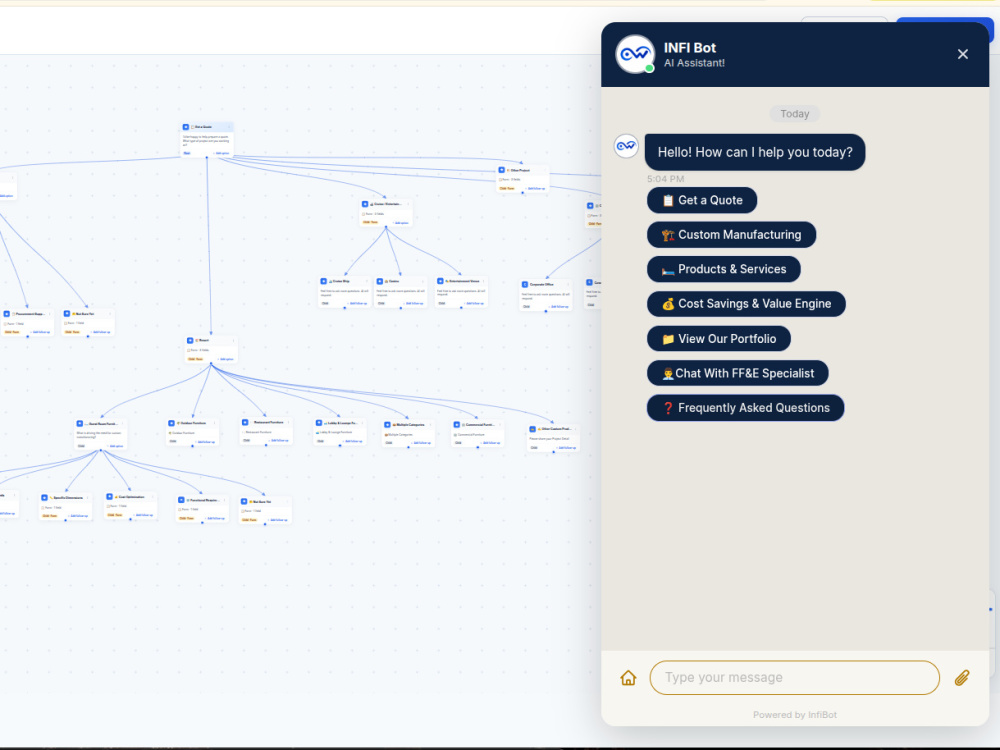Click the blue icon on the Procurement Support node
Screen dimensions: 1000x750
(7, 314)
